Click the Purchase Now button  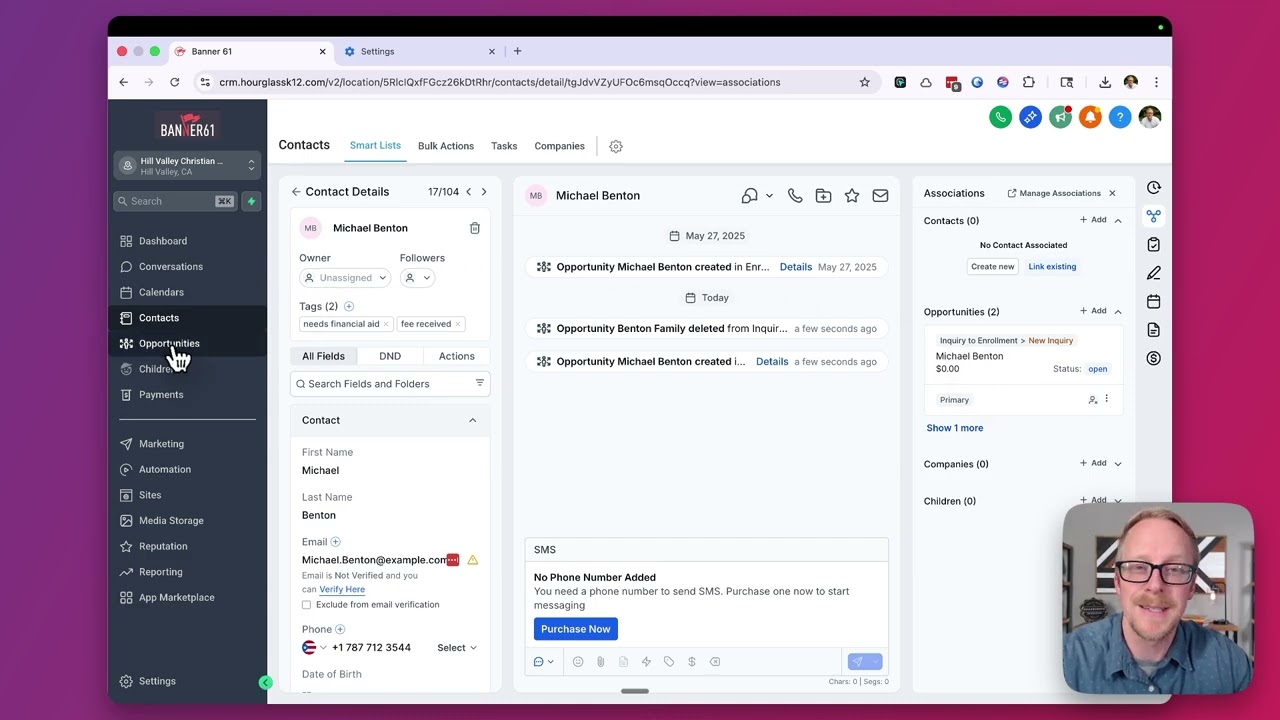click(x=575, y=629)
